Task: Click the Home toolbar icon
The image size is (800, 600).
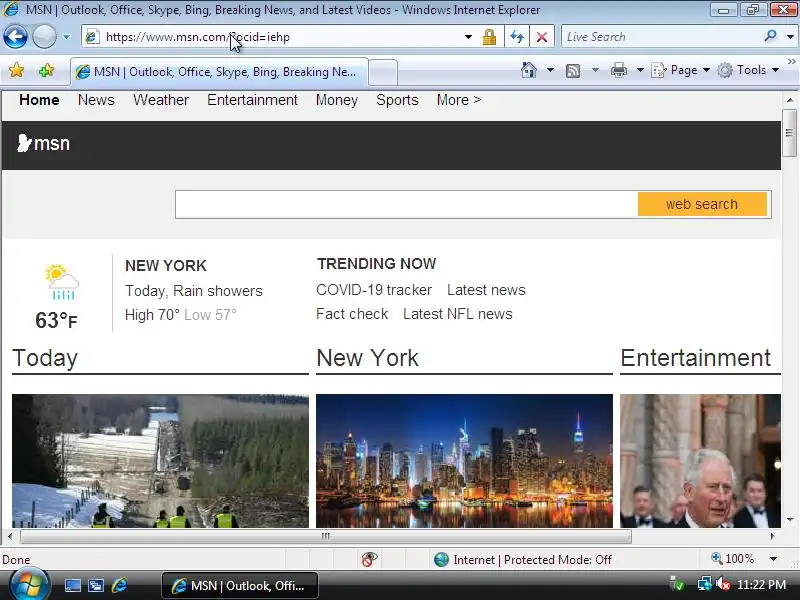Action: point(529,70)
